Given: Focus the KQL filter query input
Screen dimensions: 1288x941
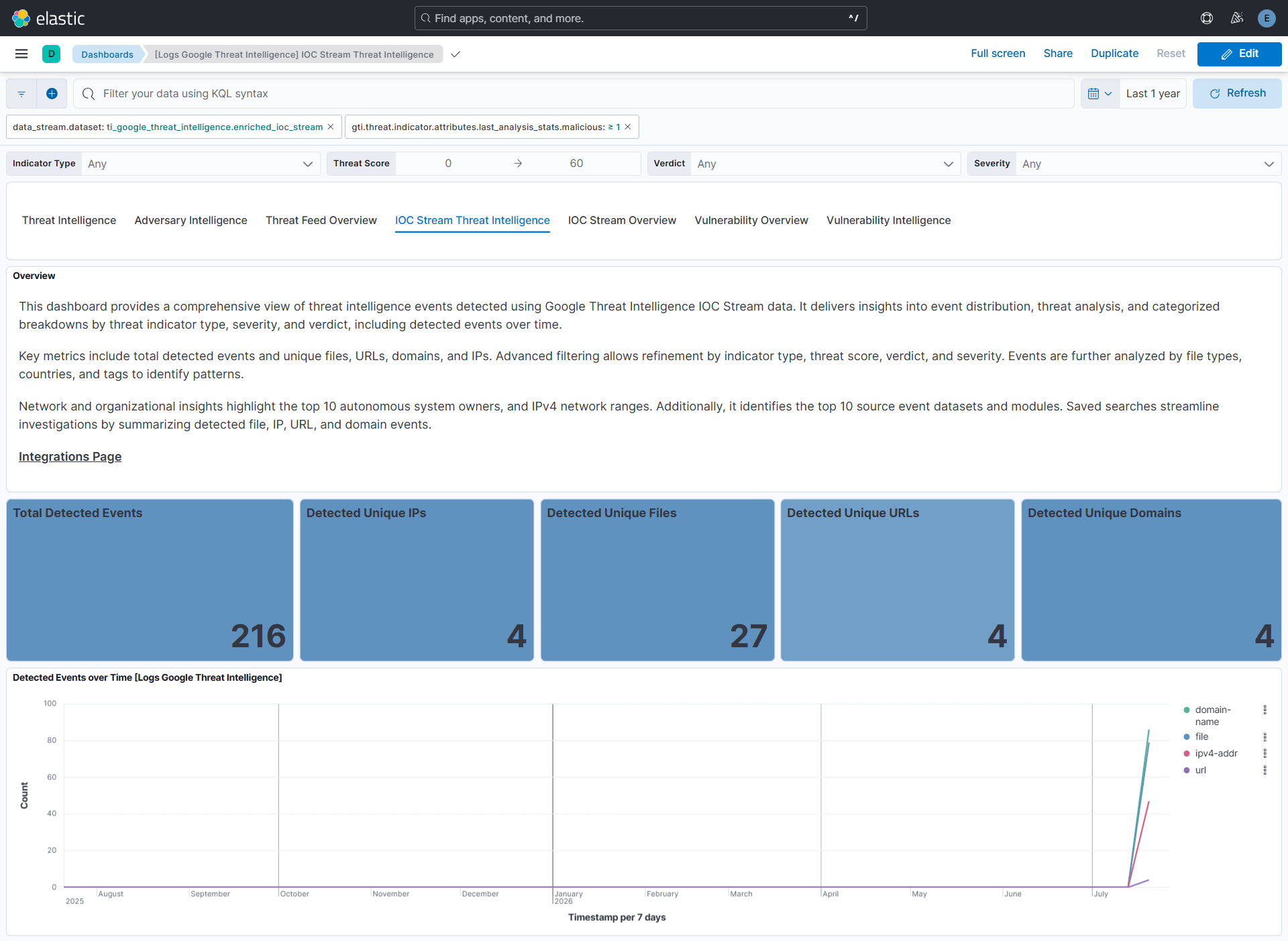Looking at the screenshot, I should 574,94.
